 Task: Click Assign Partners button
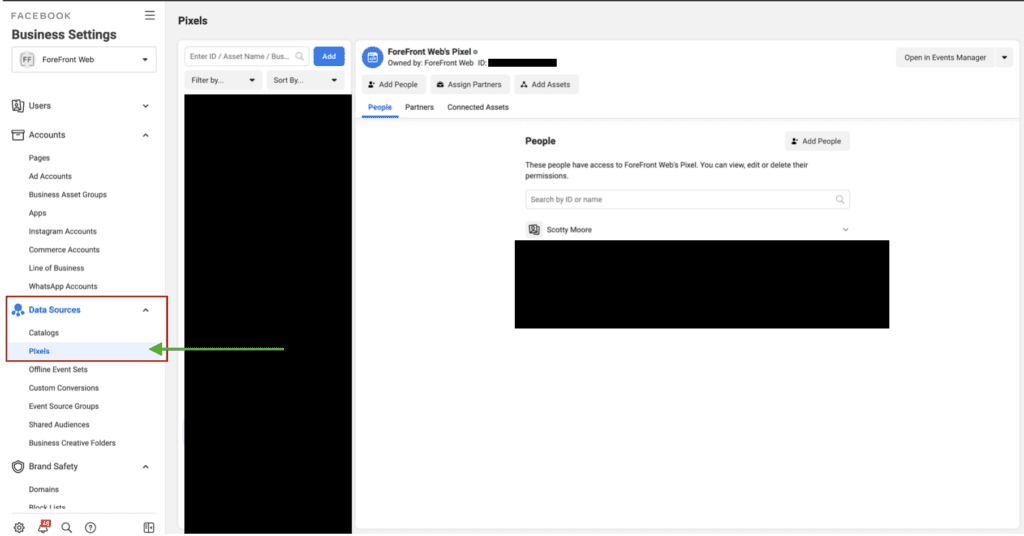click(x=470, y=85)
